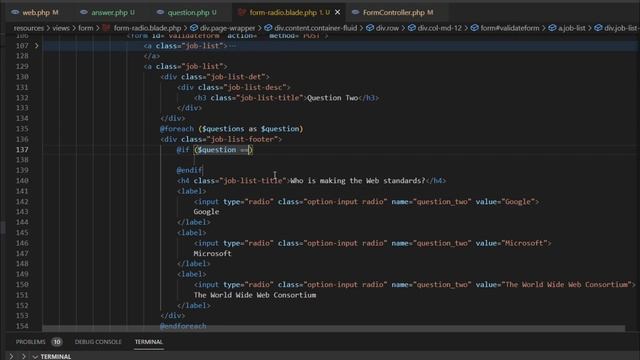Viewport: 640px width, 360px height.
Task: Click the FormController.php tab file icon
Action: [356, 13]
